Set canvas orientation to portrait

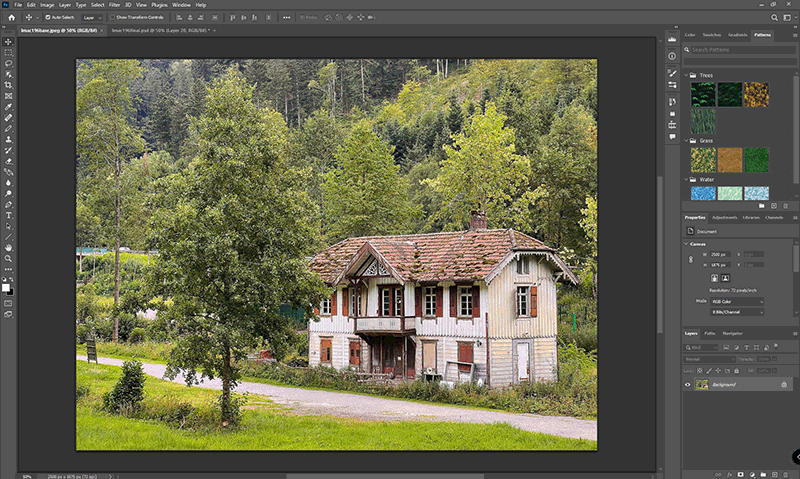(x=714, y=278)
